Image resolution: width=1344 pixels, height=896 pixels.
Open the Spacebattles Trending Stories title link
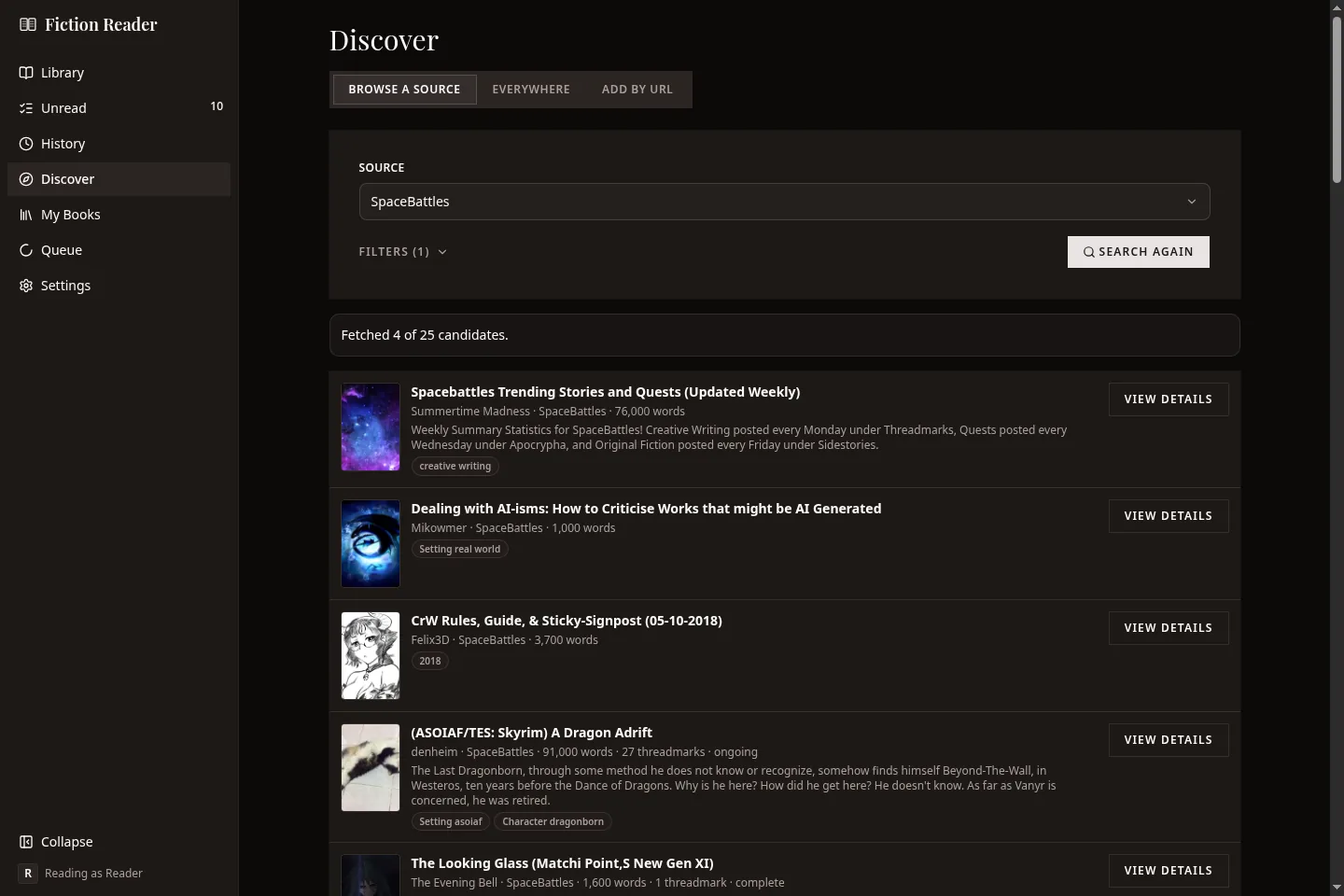pos(606,392)
